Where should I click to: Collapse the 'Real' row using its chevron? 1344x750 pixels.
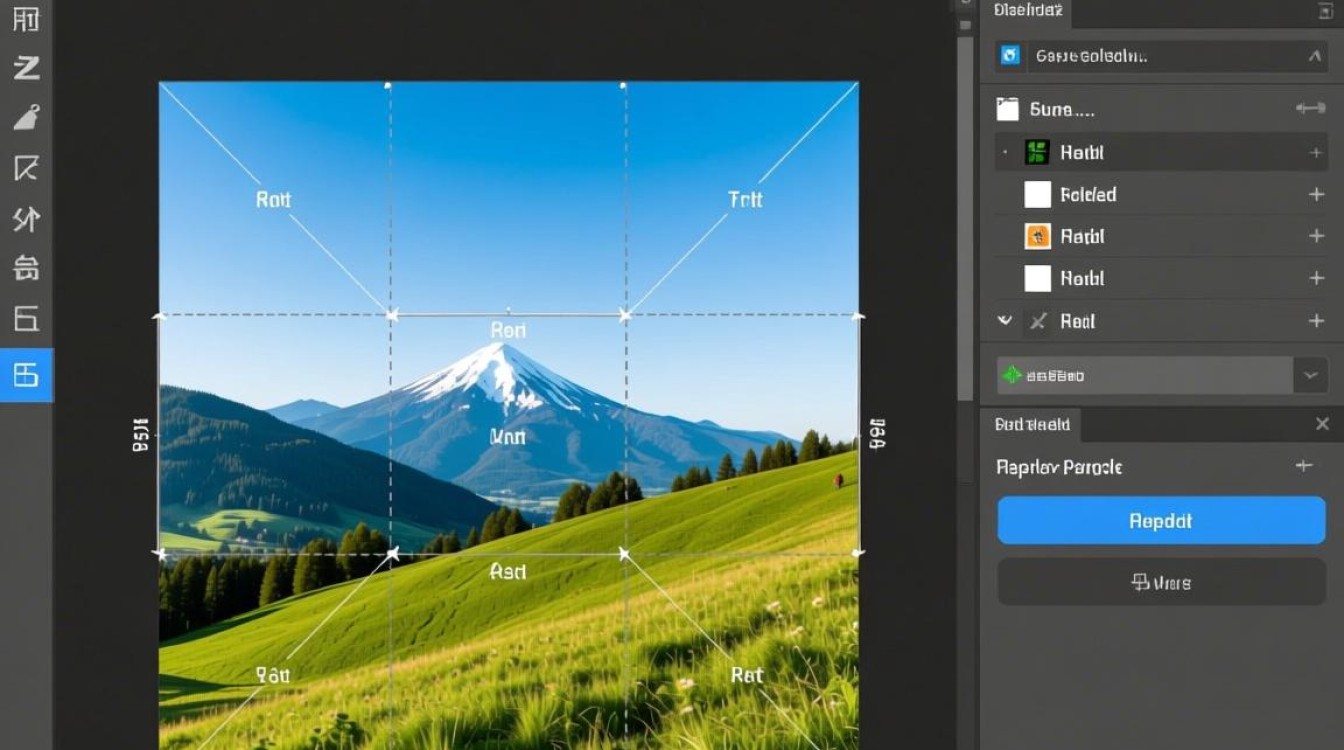(1005, 321)
